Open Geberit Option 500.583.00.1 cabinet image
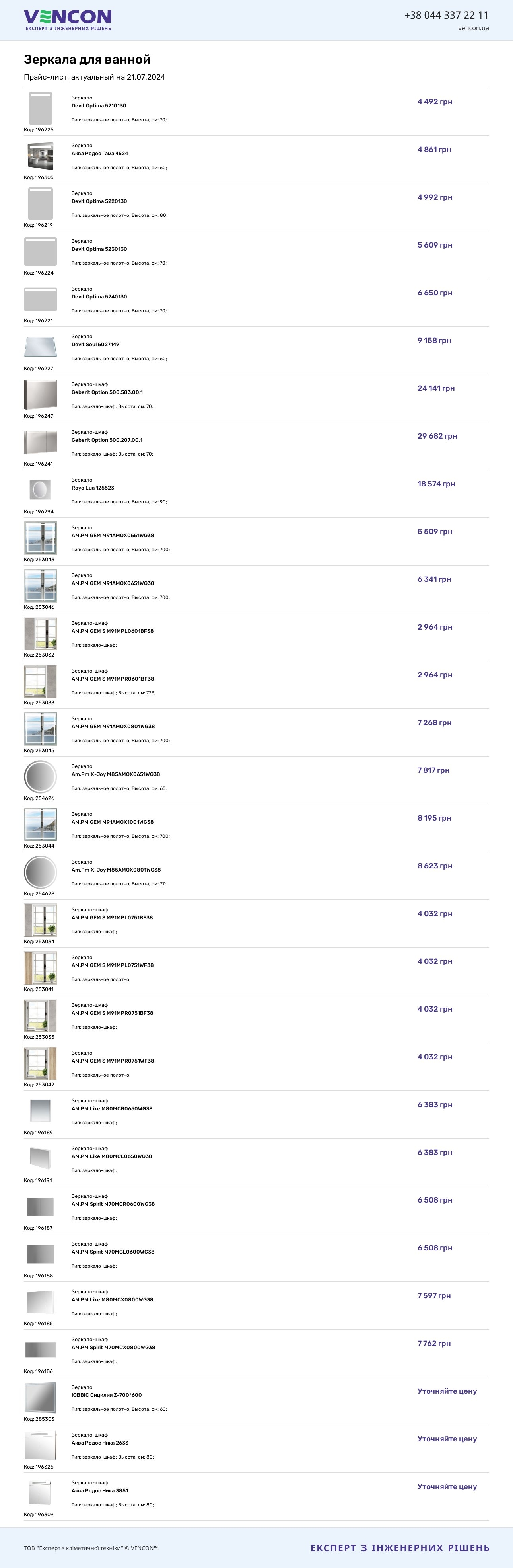The height and width of the screenshot is (1568, 513). pos(40,394)
